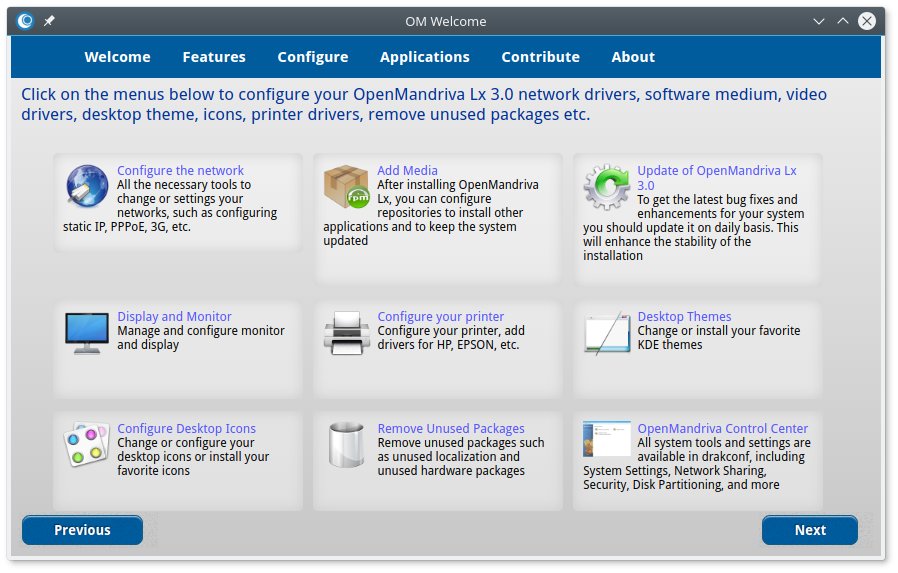Screen dimensions: 898x573
Task: Click the Previous button
Action: click(82, 530)
